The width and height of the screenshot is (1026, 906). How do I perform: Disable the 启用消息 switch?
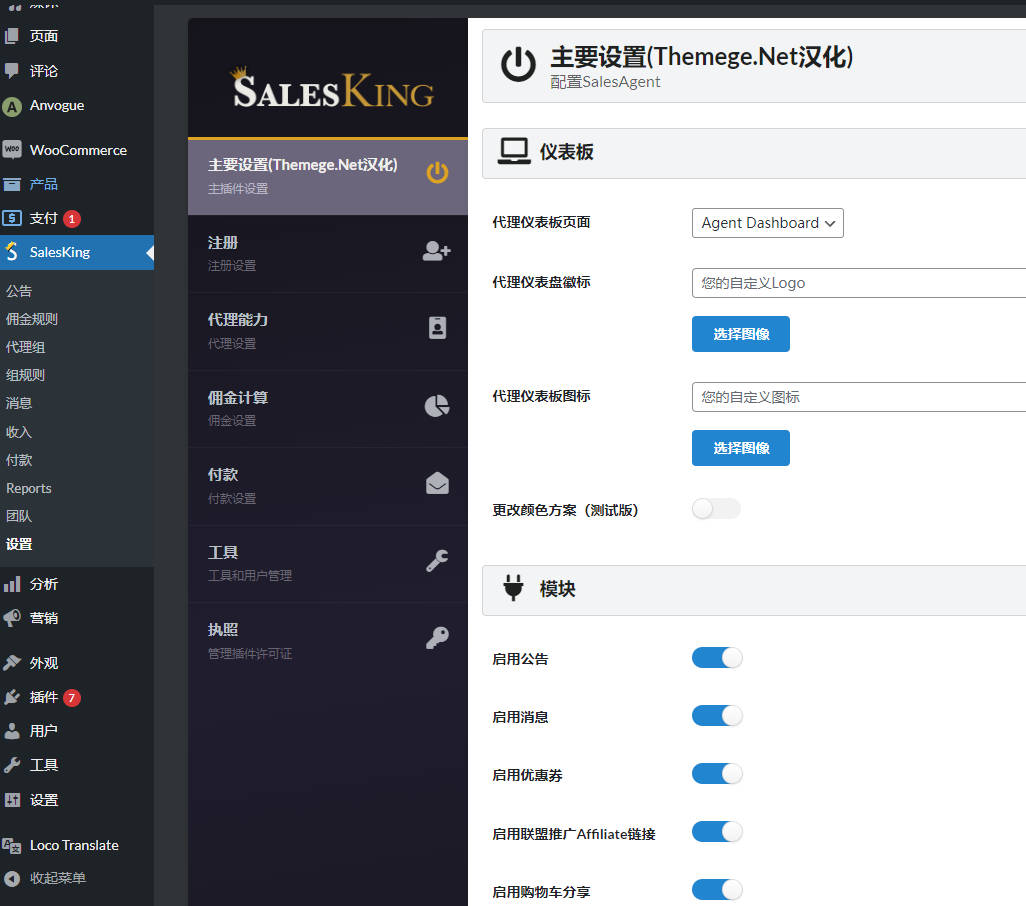tap(717, 716)
